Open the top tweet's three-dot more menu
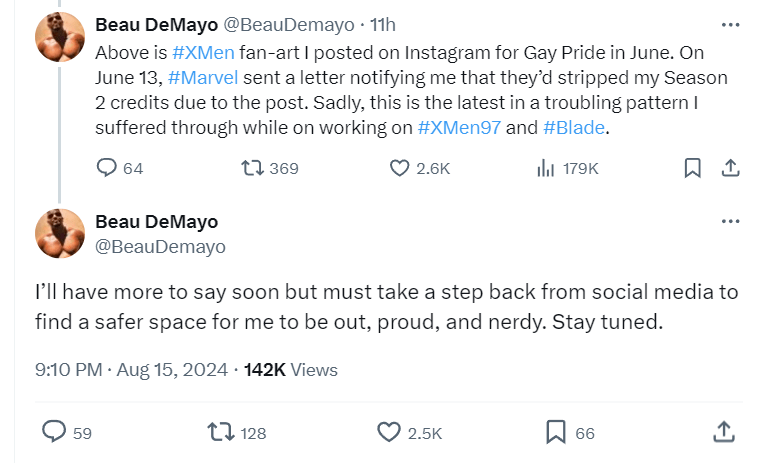Viewport: 757px width, 463px height. (729, 24)
